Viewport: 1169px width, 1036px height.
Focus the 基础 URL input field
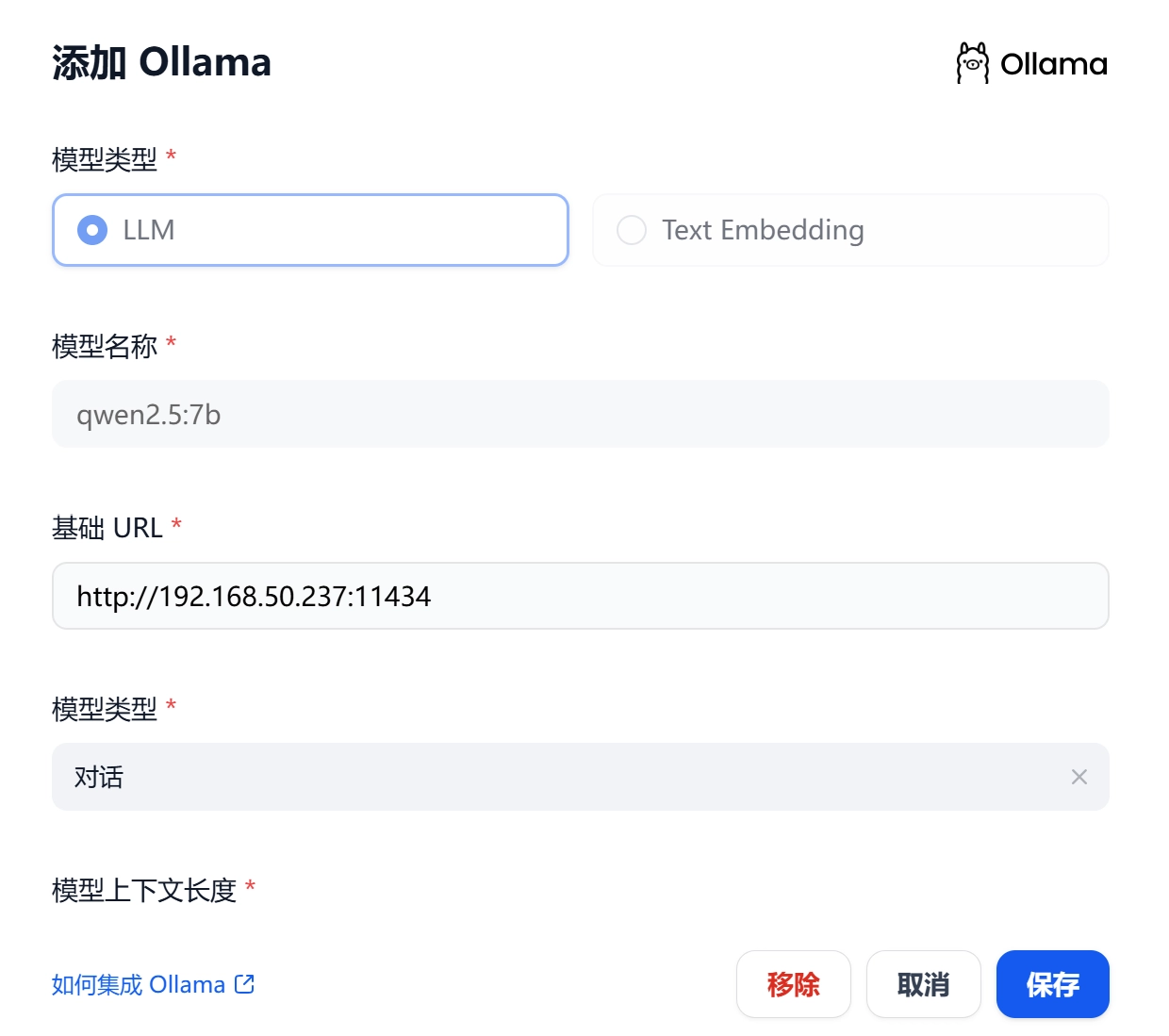point(580,596)
